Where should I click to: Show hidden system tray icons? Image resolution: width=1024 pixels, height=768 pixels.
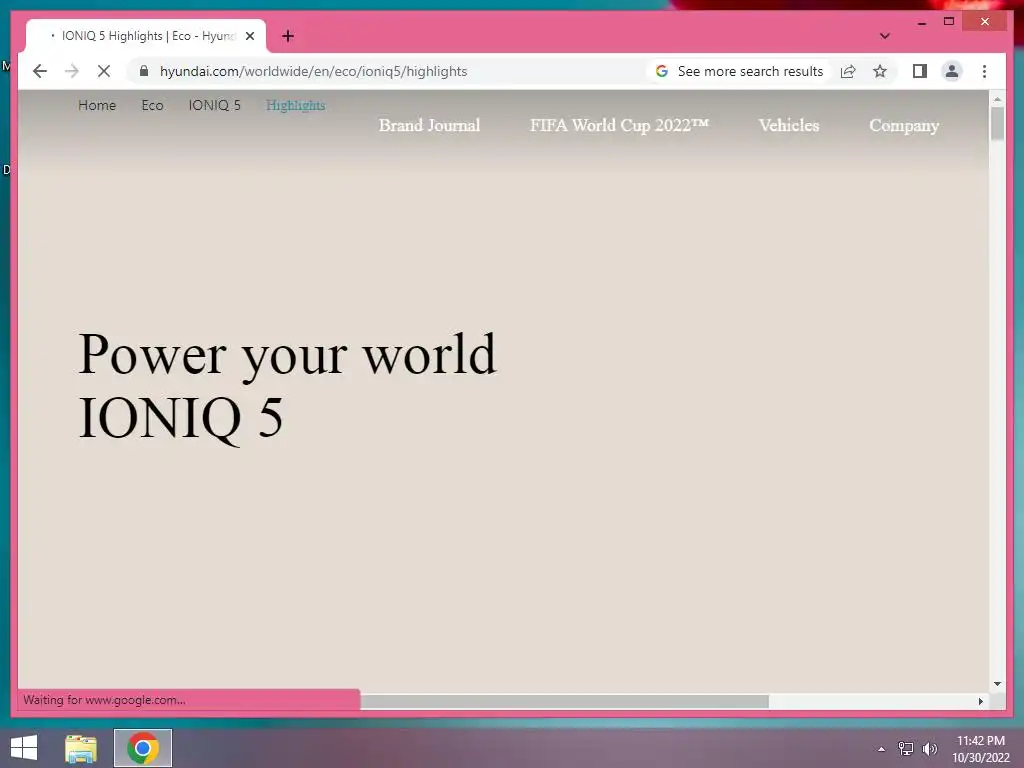point(881,749)
